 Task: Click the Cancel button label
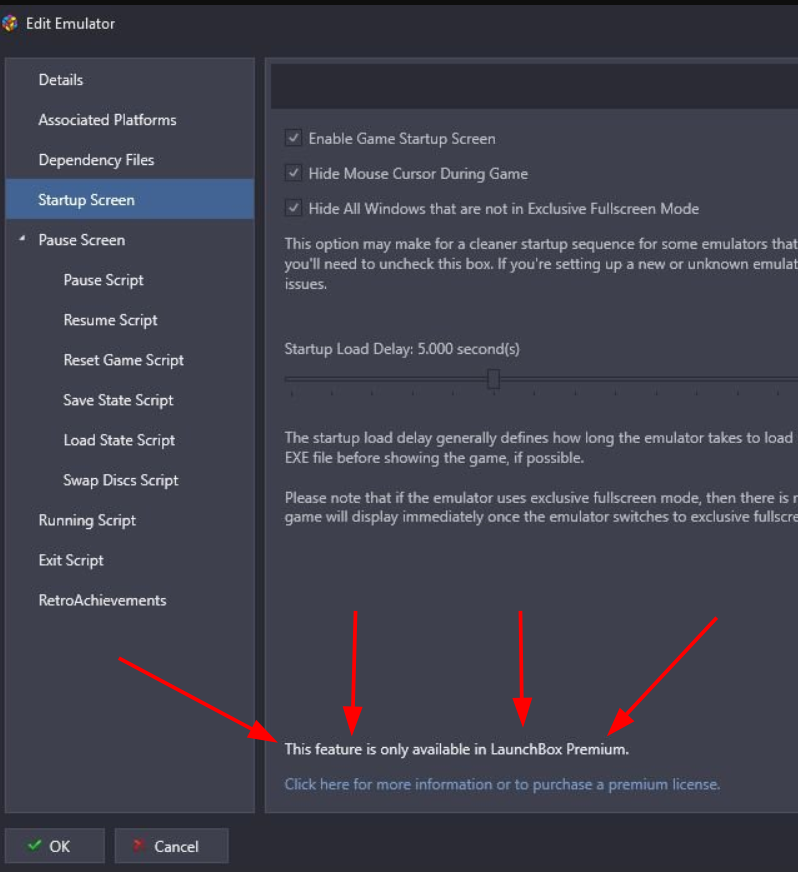(x=176, y=846)
